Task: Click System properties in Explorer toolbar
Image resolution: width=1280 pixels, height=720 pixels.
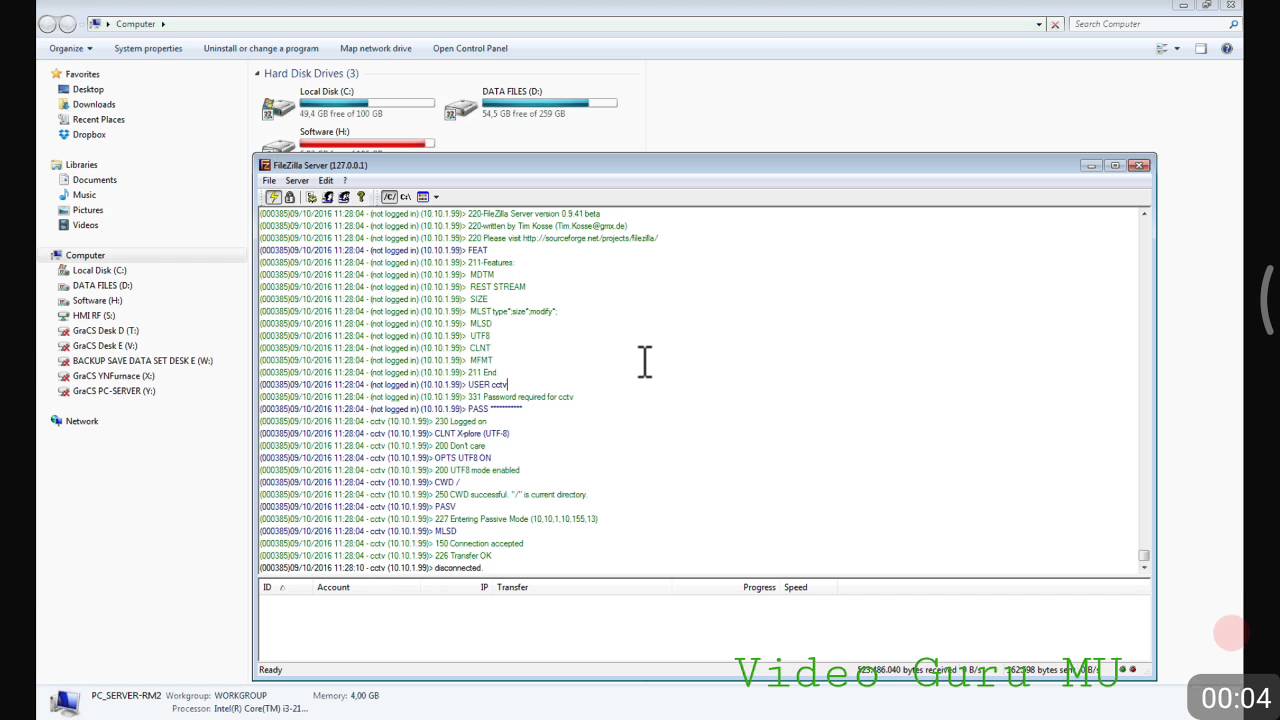Action: click(x=148, y=48)
